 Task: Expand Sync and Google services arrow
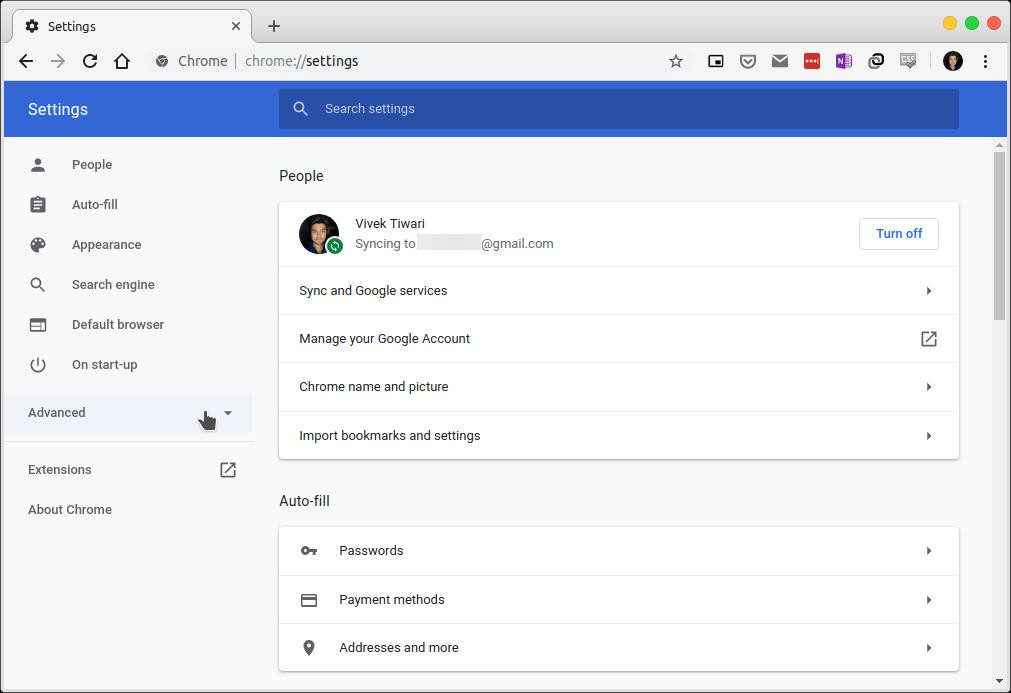point(928,291)
